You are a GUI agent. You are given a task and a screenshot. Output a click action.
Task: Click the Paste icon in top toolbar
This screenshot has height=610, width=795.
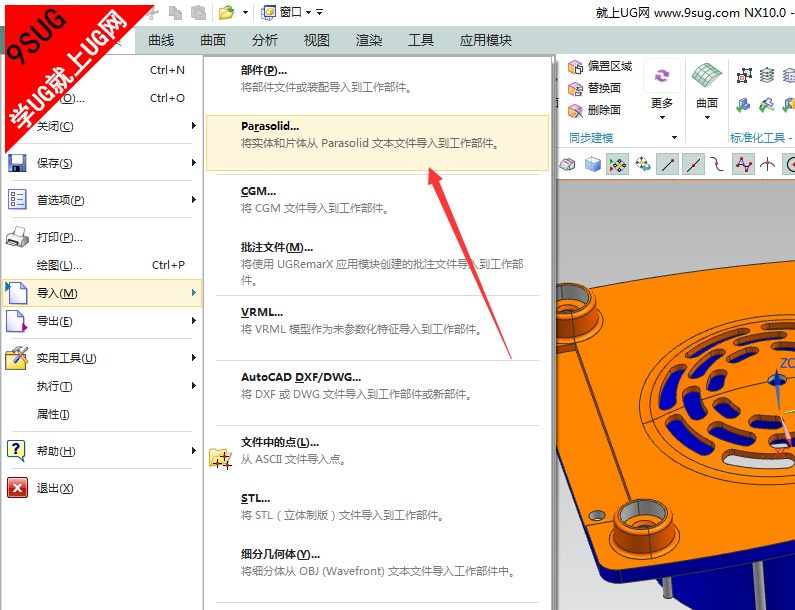coord(199,12)
